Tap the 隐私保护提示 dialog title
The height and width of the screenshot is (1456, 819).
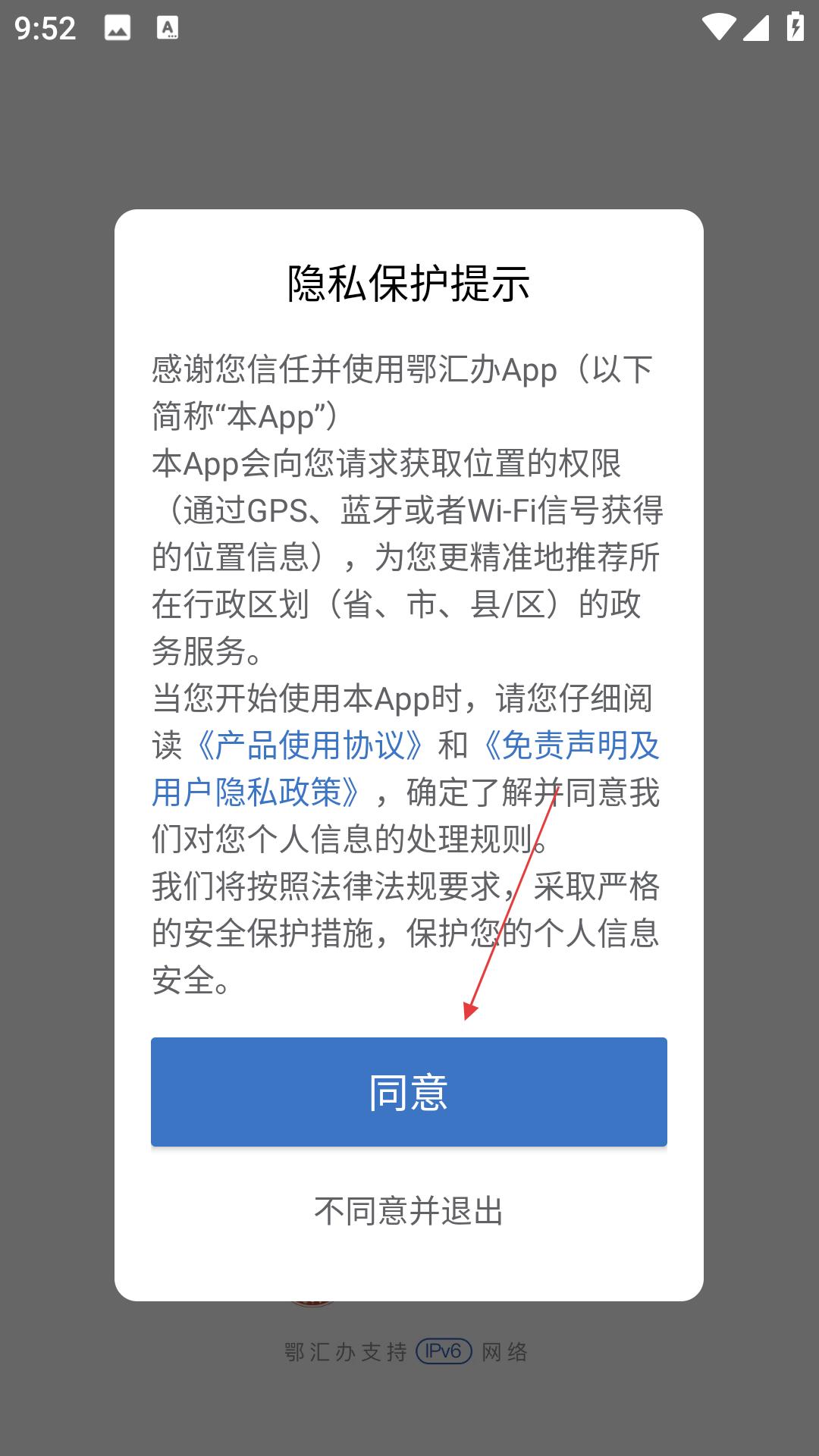(409, 283)
